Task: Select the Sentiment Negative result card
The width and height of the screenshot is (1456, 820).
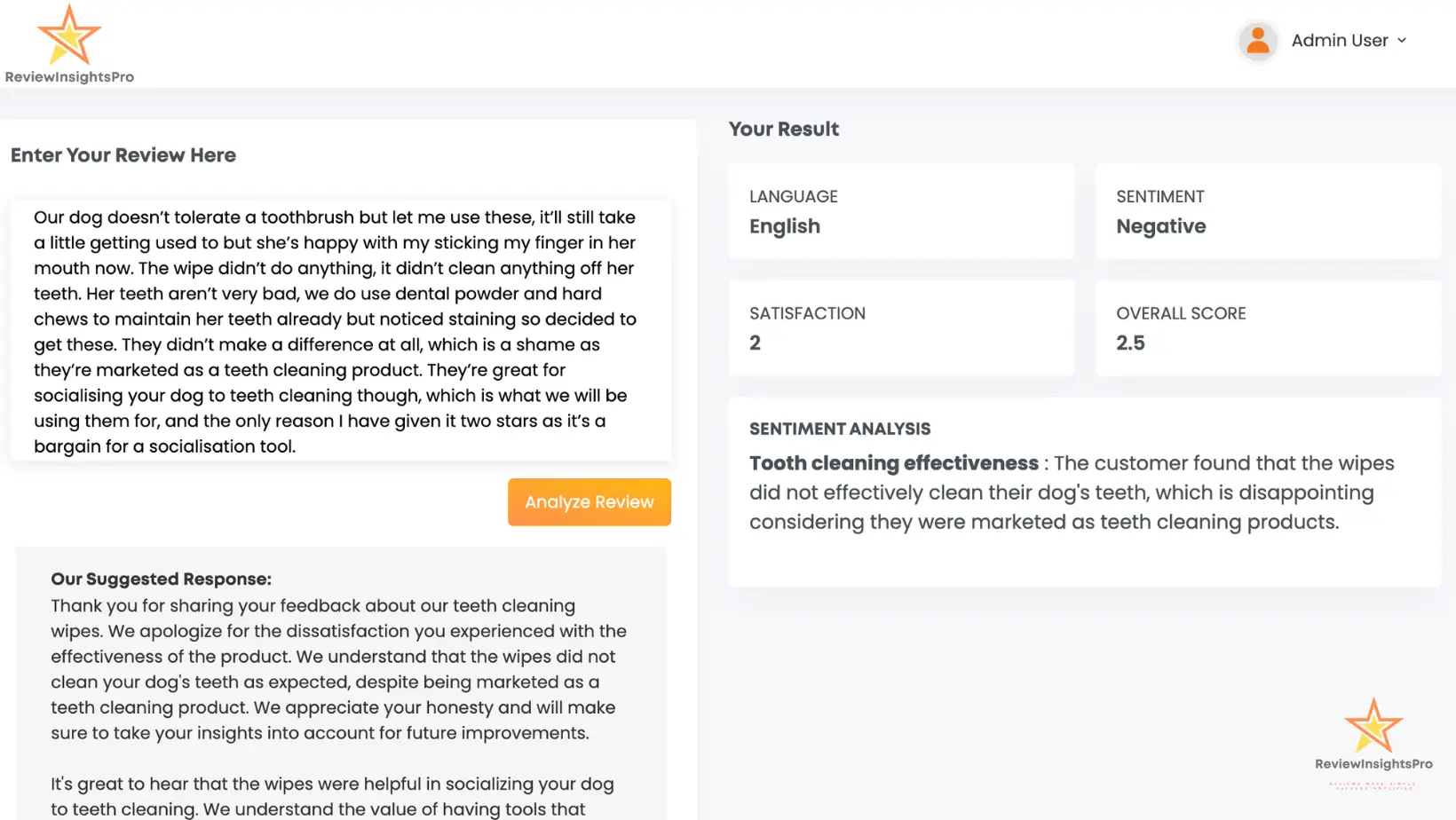Action: [1268, 211]
